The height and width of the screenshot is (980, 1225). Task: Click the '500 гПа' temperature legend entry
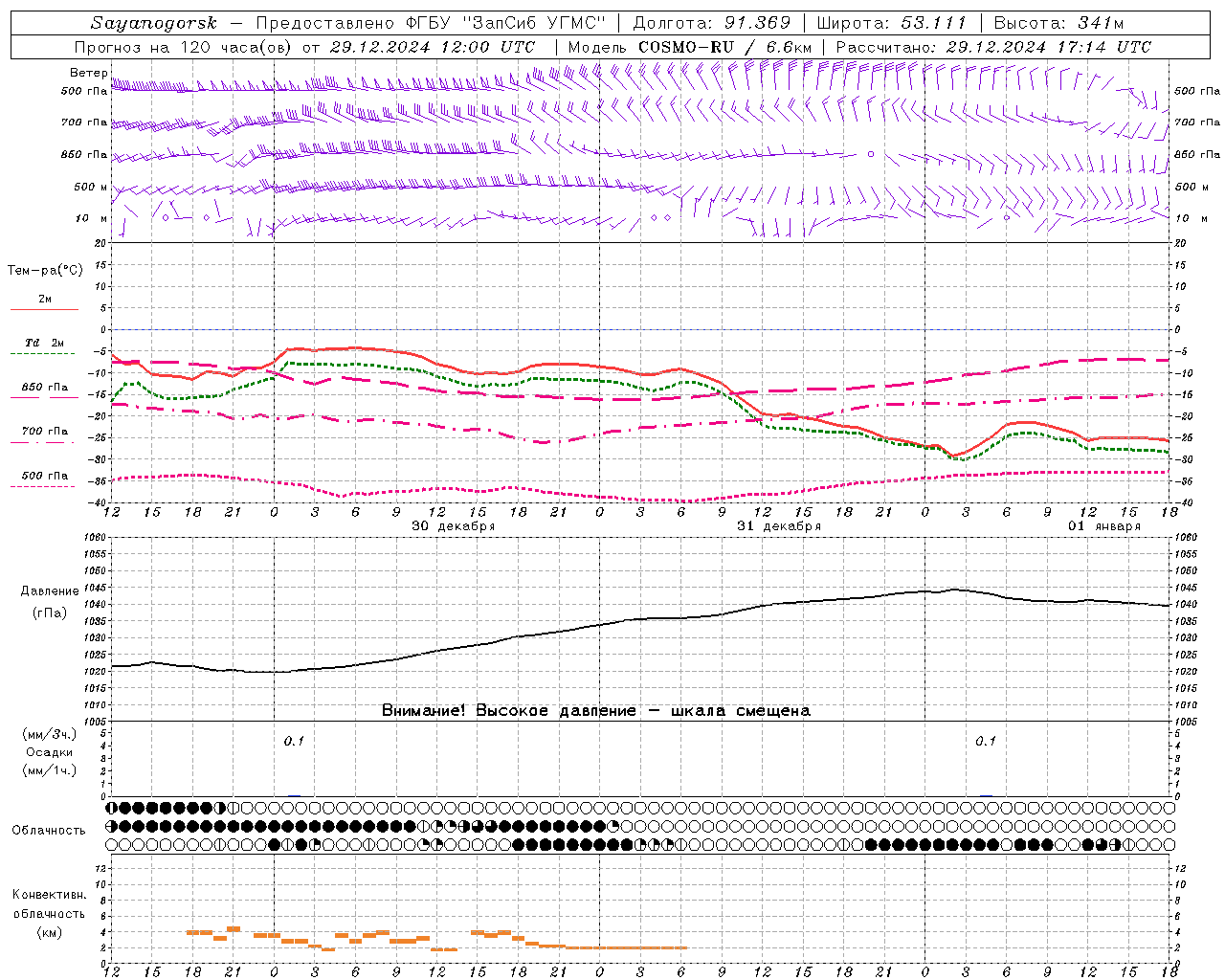45,475
